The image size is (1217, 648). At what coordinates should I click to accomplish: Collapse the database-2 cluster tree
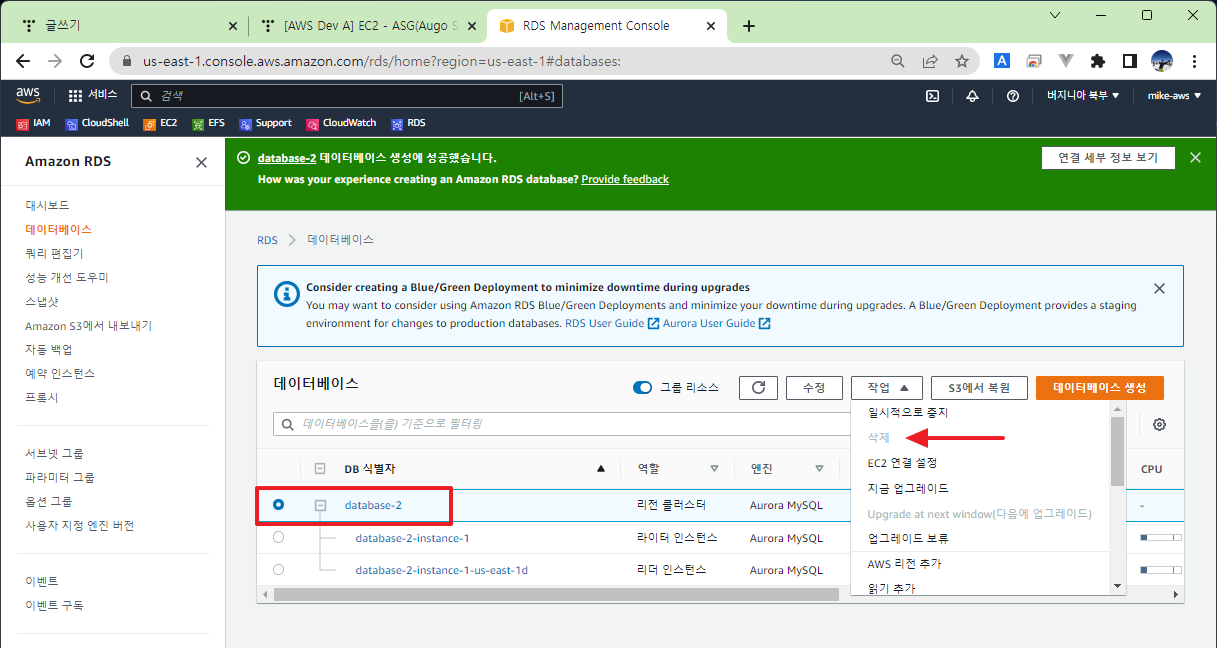tap(320, 506)
